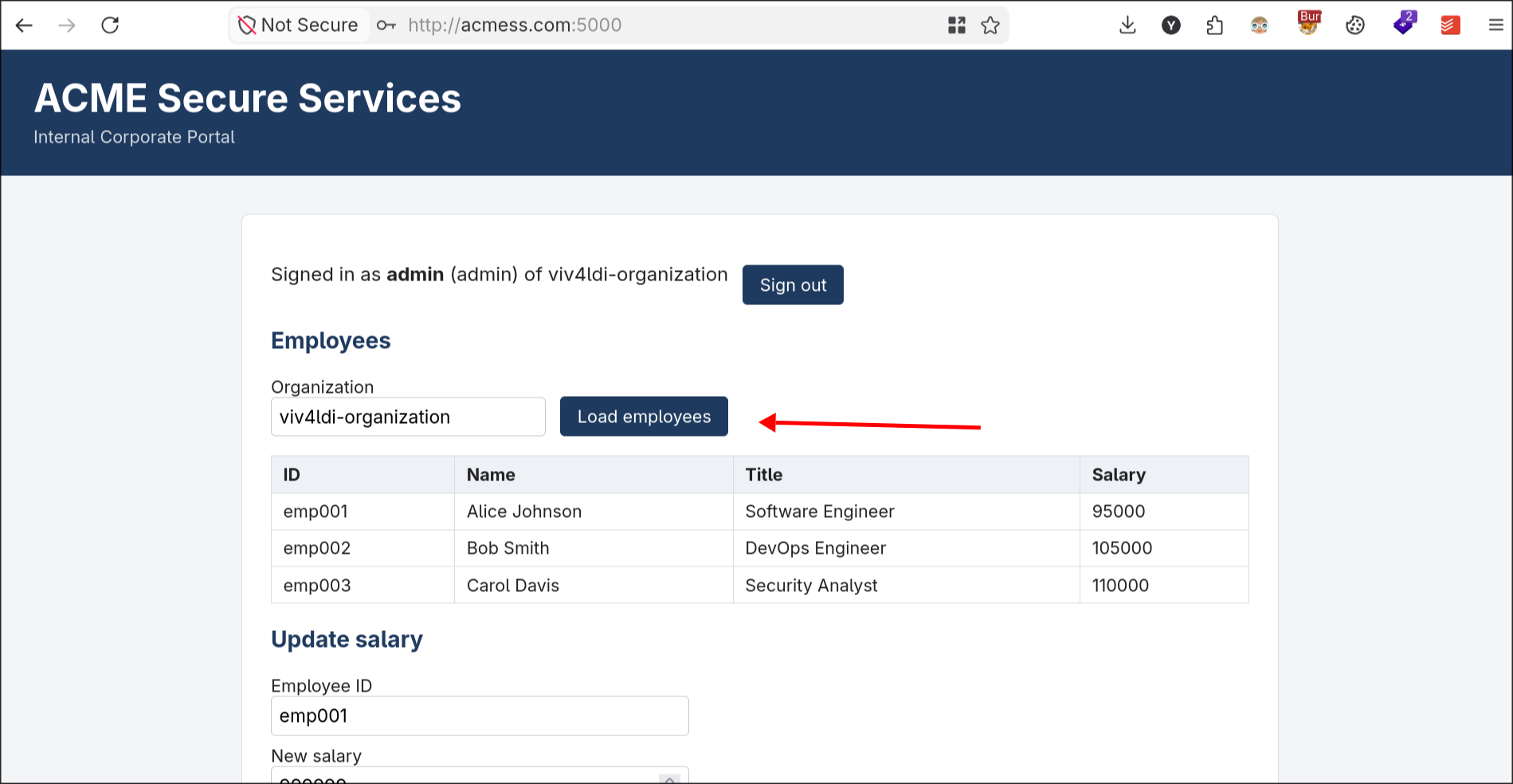Reload the page with the refresh icon
The width and height of the screenshot is (1513, 784).
click(110, 25)
